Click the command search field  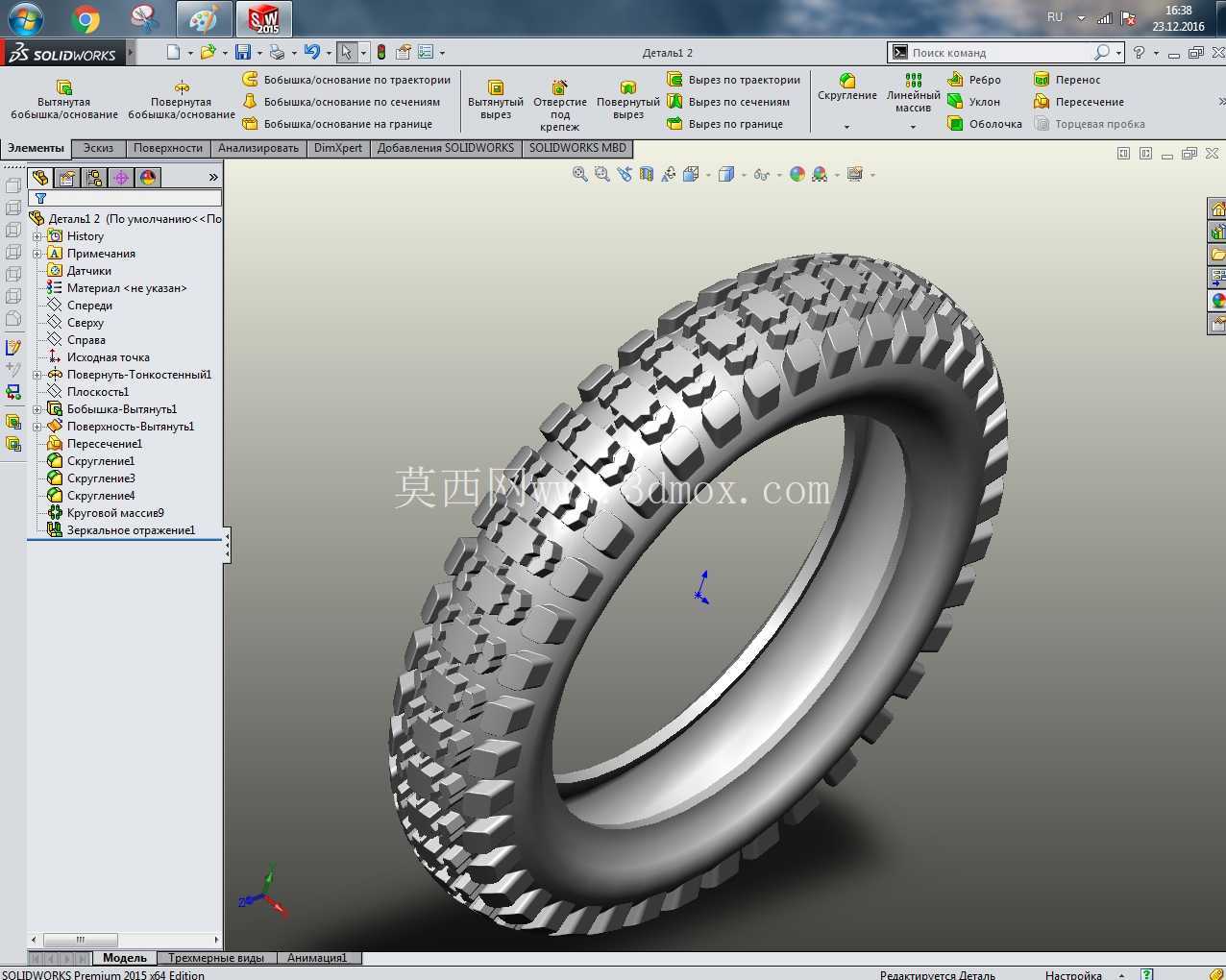tap(999, 53)
